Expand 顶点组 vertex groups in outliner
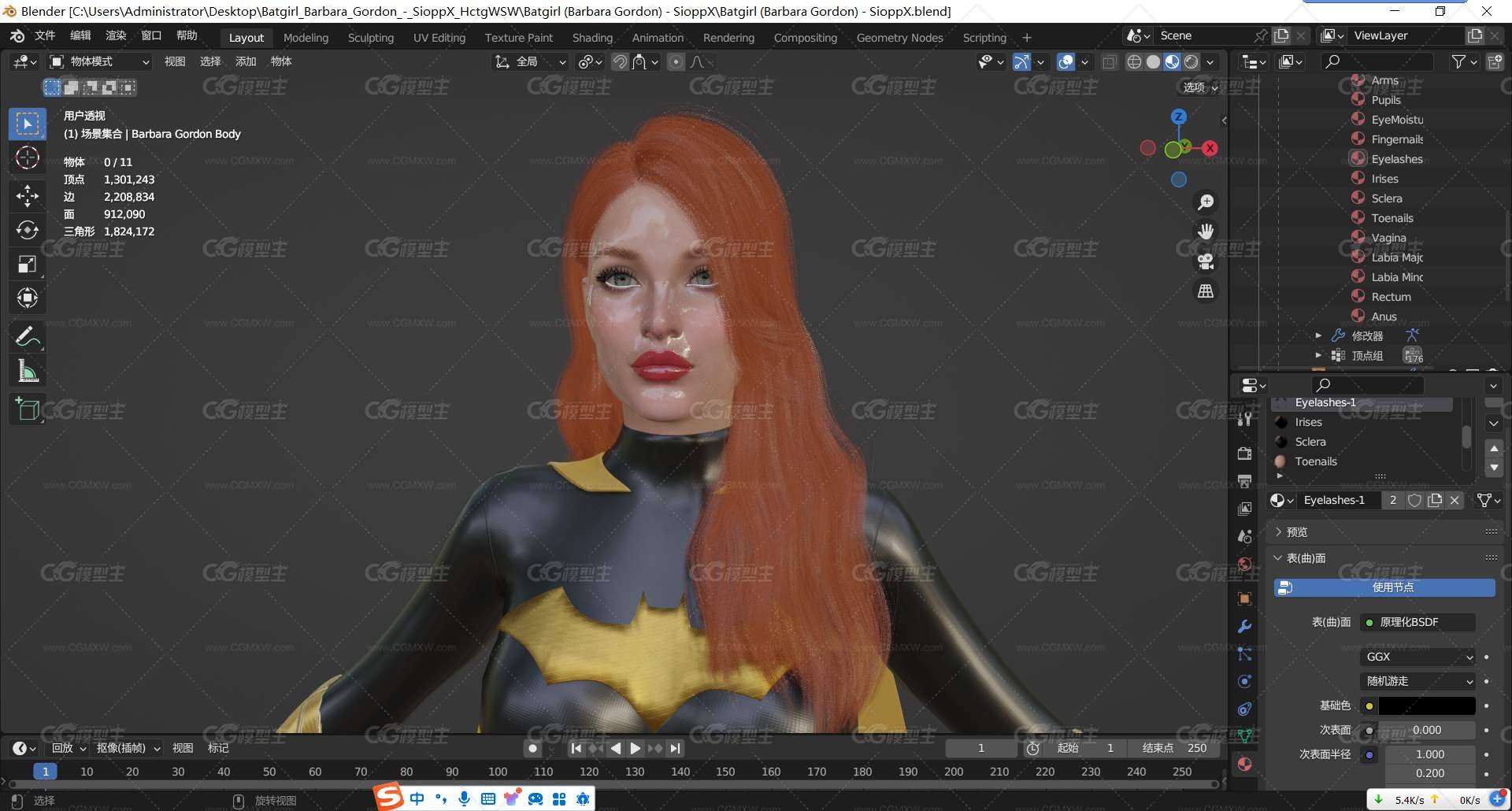Image resolution: width=1512 pixels, height=811 pixels. tap(1318, 355)
